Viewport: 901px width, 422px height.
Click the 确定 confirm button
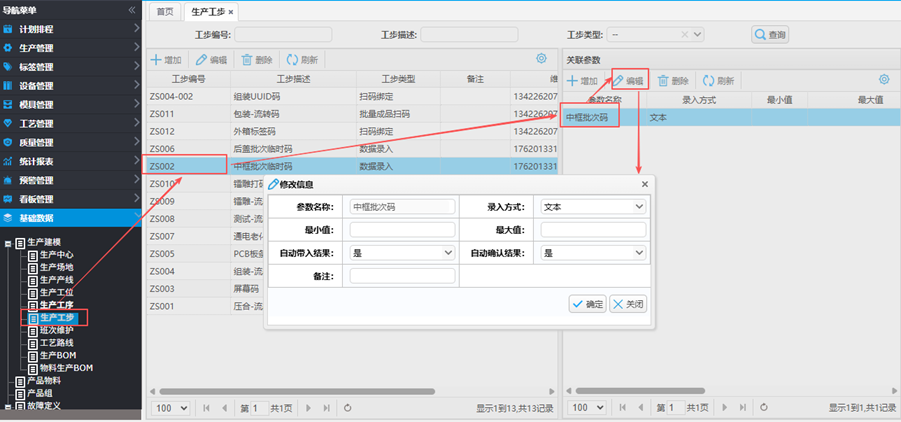pos(587,304)
